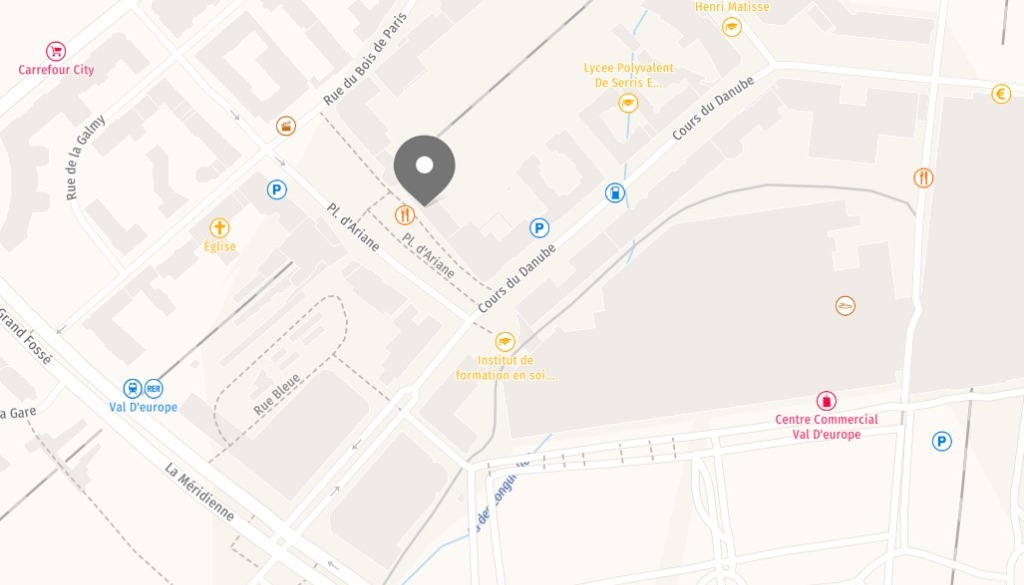This screenshot has width=1024, height=585.
Task: Click the Val D'europe RER station icon
Action: click(x=153, y=388)
